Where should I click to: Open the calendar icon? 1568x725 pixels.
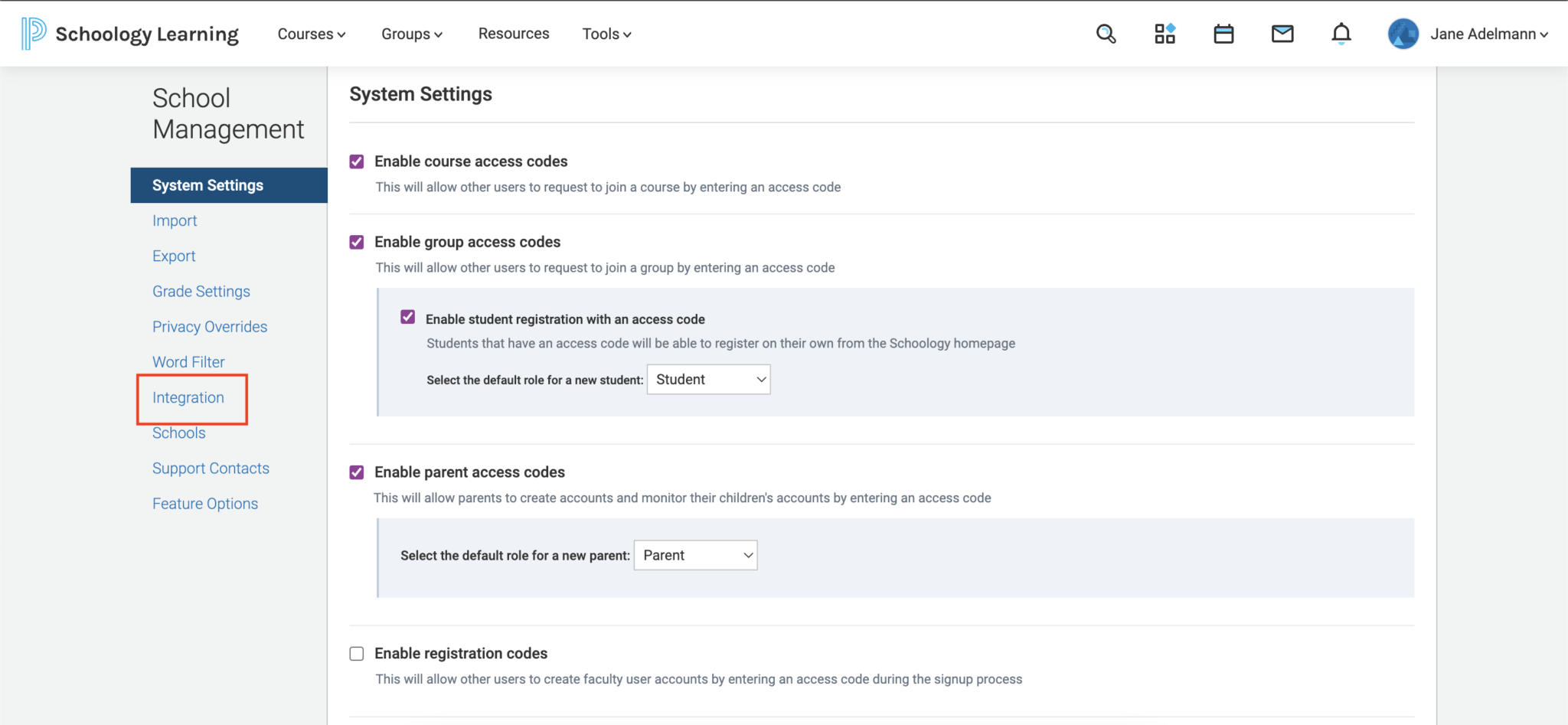pos(1223,33)
